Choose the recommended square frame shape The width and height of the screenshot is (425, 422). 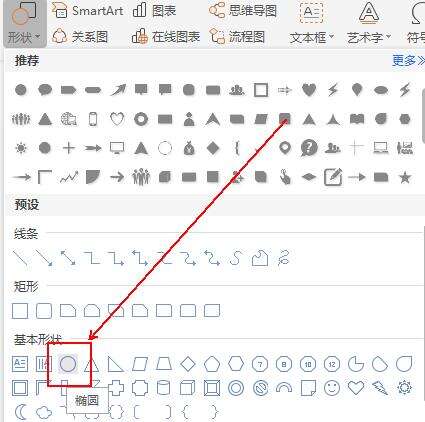[x=261, y=90]
